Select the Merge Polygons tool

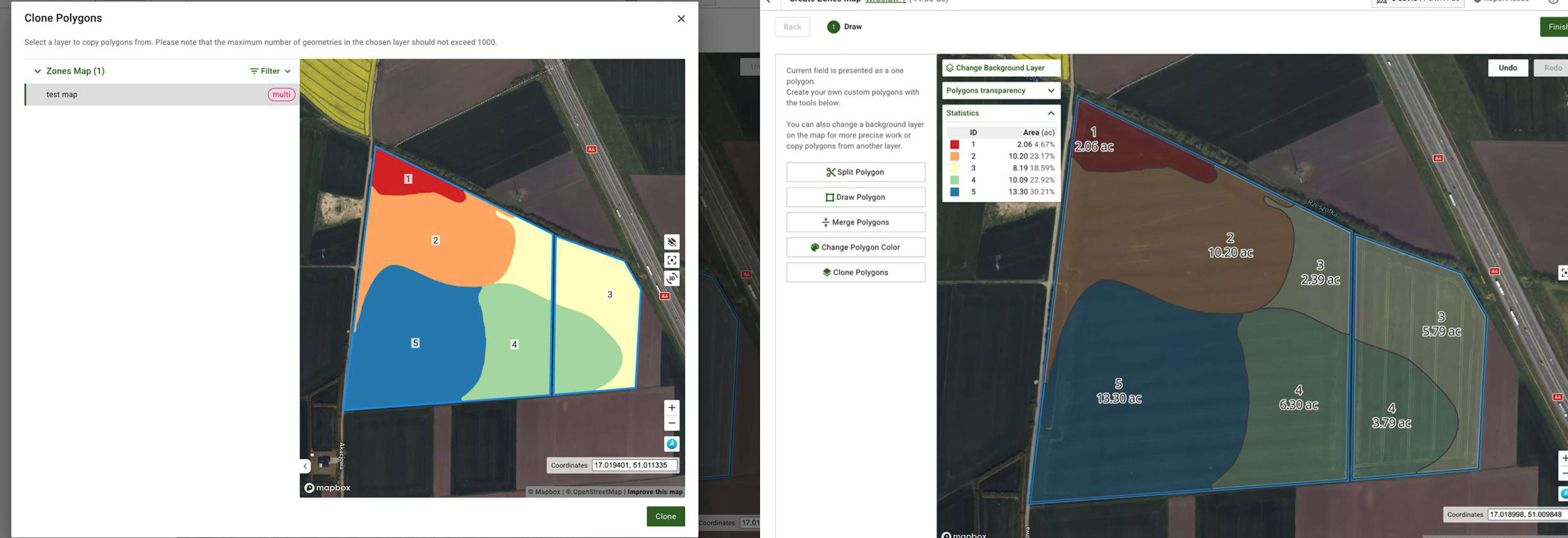856,222
